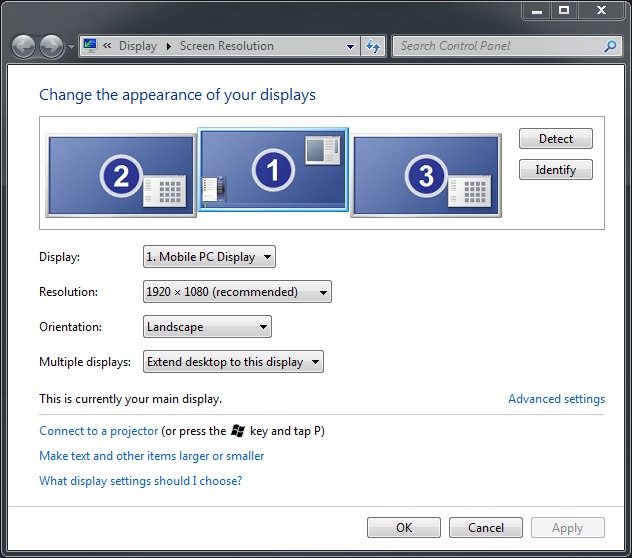Viewport: 632px width, 558px height.
Task: Click the magnifier icon in search box
Action: click(x=610, y=46)
